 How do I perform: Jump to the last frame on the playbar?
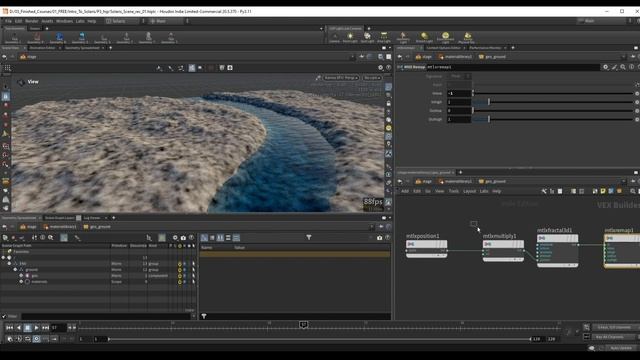[x=45, y=328]
